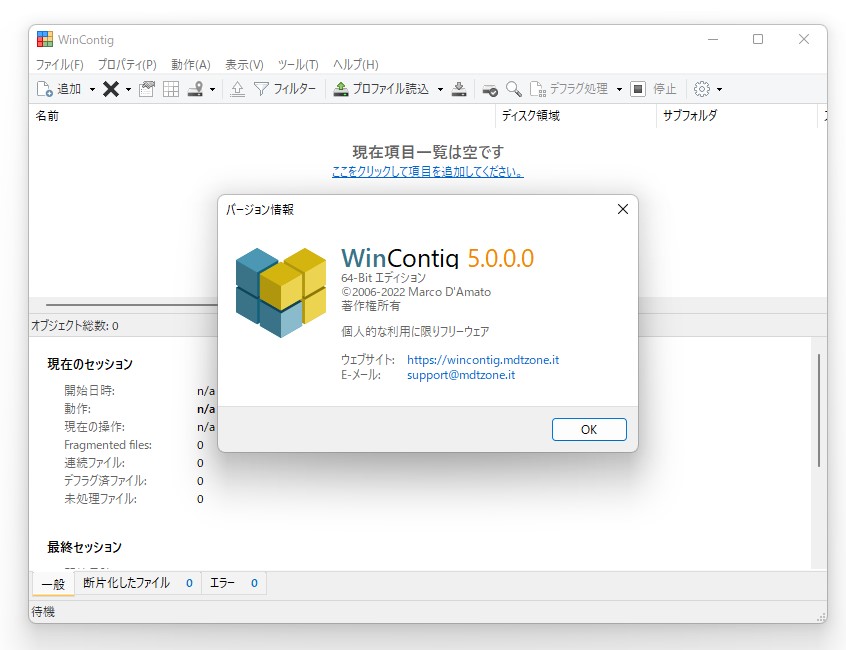
Task: Click the フィルター funnel button
Action: coord(284,89)
